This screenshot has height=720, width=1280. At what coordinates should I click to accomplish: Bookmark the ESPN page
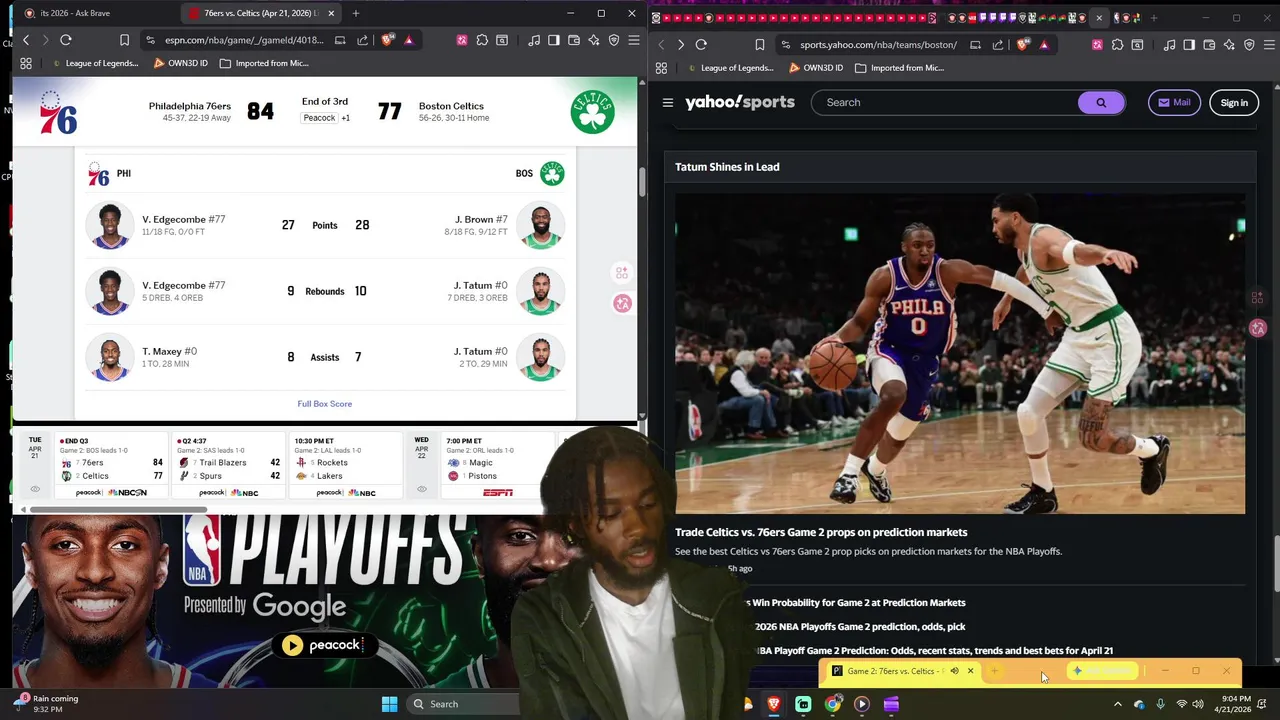point(124,40)
